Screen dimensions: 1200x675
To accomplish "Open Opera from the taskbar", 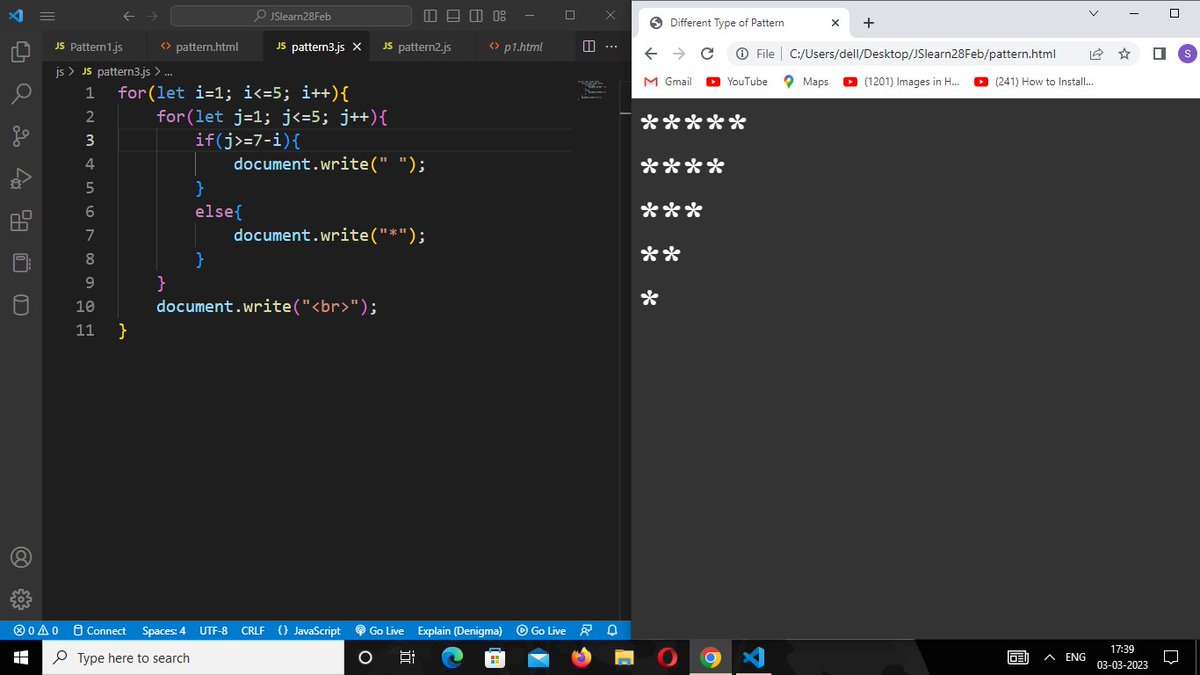I will (667, 658).
